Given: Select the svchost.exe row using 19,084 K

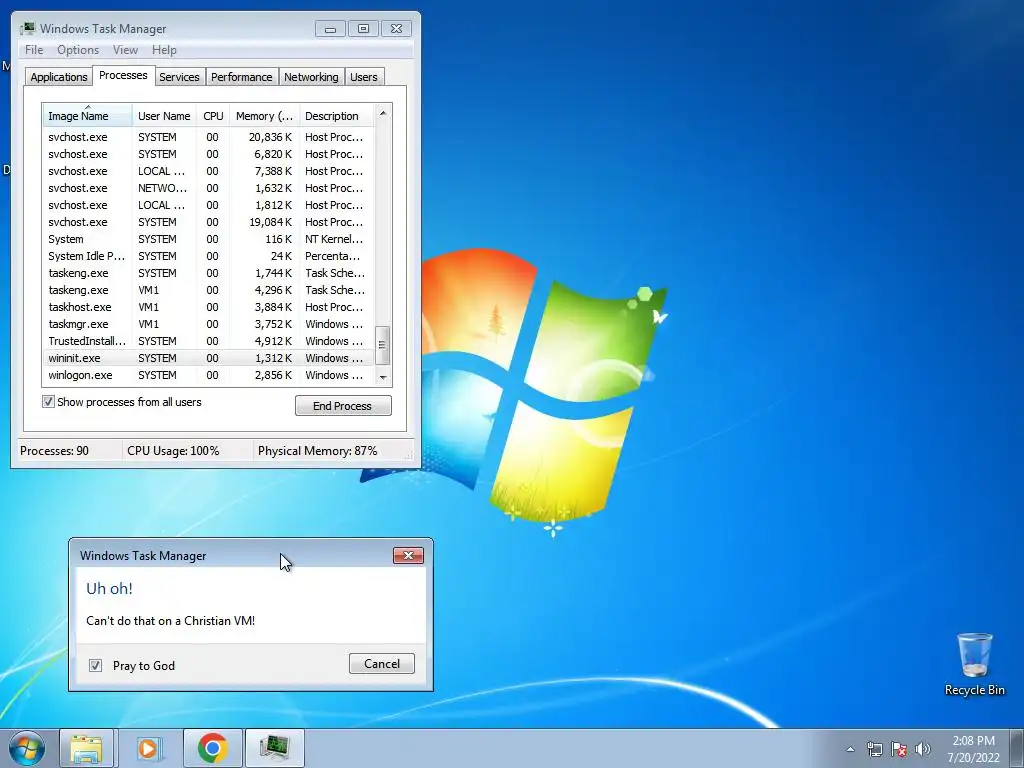Looking at the screenshot, I should pos(208,222).
